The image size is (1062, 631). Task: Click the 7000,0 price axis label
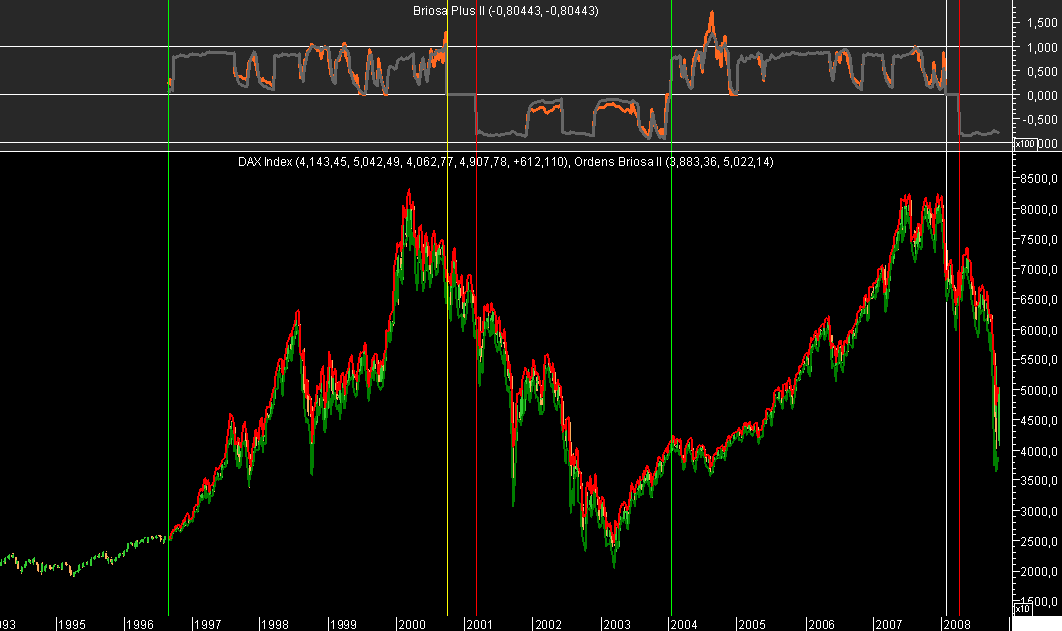click(1038, 269)
